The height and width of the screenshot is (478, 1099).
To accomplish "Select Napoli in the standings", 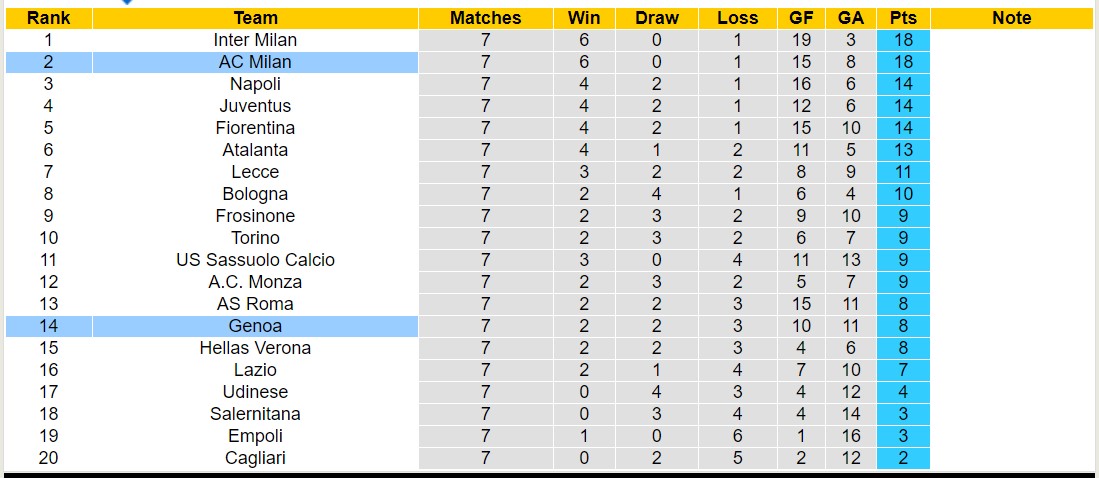I will coord(255,84).
